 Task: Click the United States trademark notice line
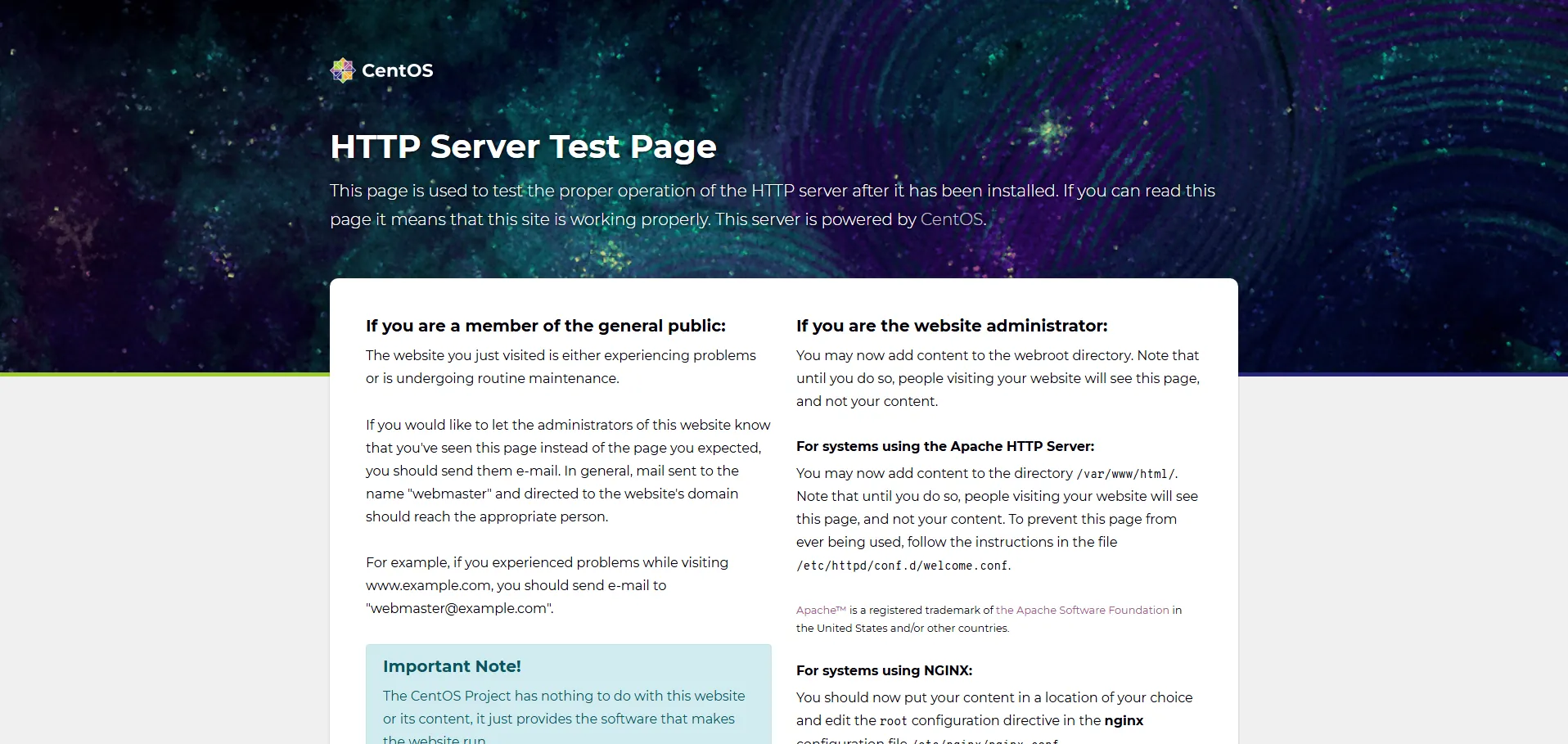pyautogui.click(x=902, y=629)
